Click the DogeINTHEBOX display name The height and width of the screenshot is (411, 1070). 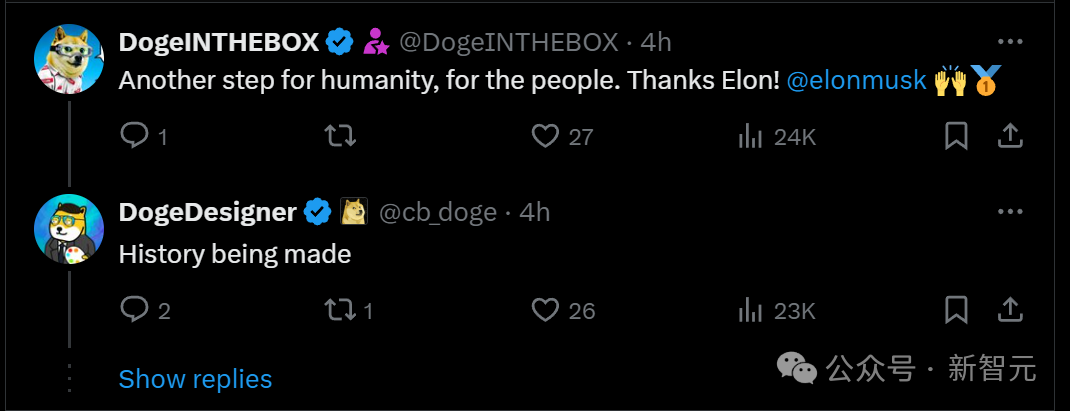[x=219, y=42]
